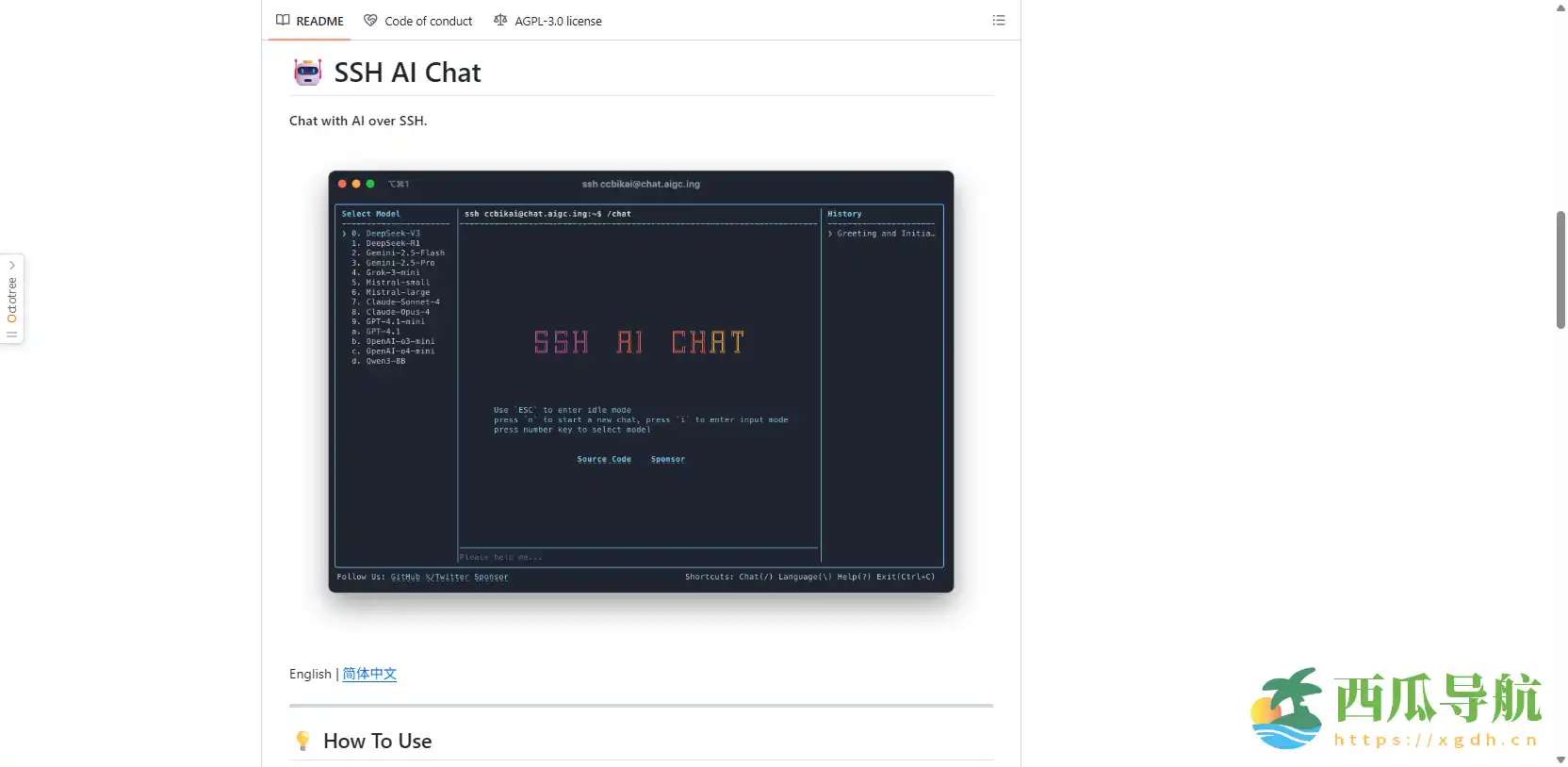Open the Code of conduct tab
Viewport: 1568px width, 767px height.
point(418,21)
